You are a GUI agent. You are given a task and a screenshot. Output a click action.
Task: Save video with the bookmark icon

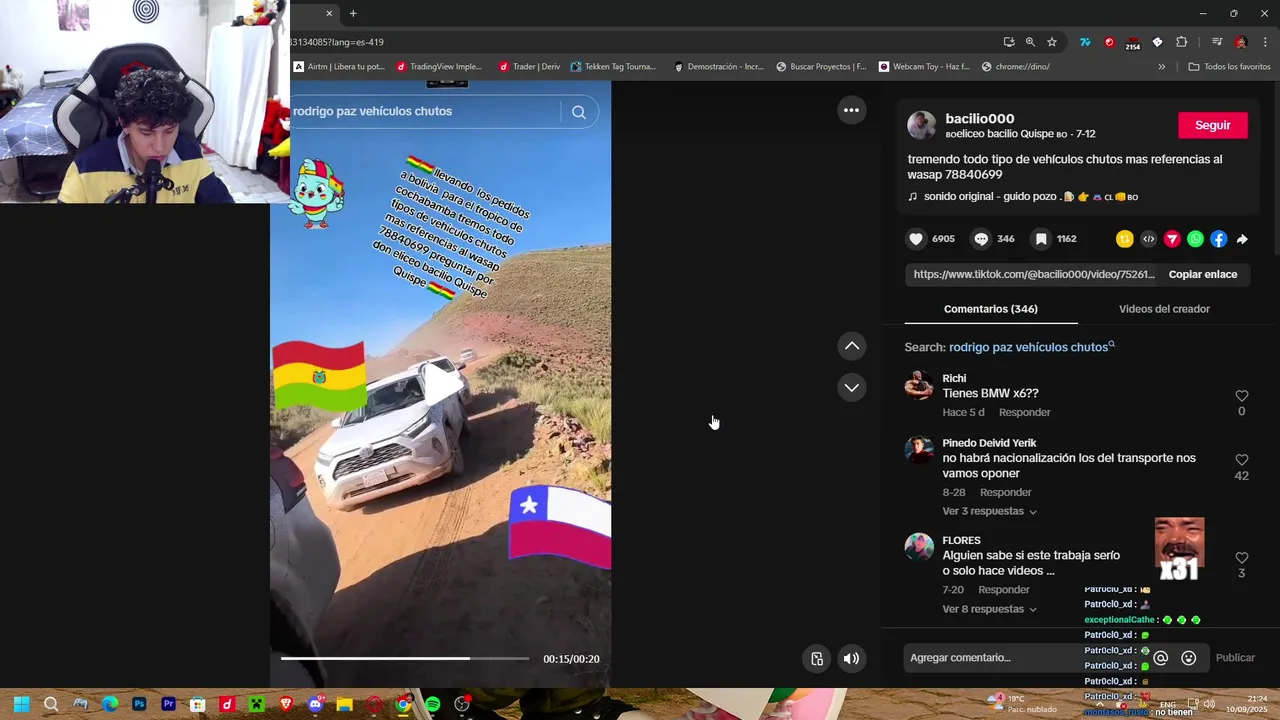[1041, 239]
